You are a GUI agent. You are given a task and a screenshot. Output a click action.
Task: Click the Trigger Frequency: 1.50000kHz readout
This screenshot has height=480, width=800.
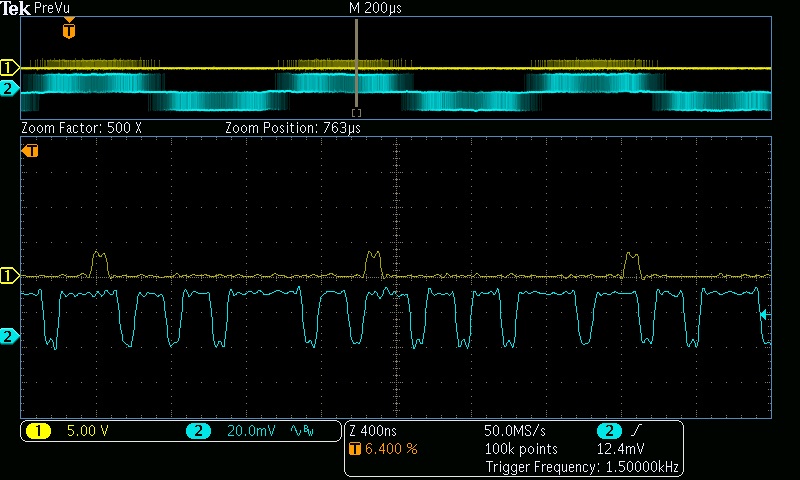pos(582,467)
